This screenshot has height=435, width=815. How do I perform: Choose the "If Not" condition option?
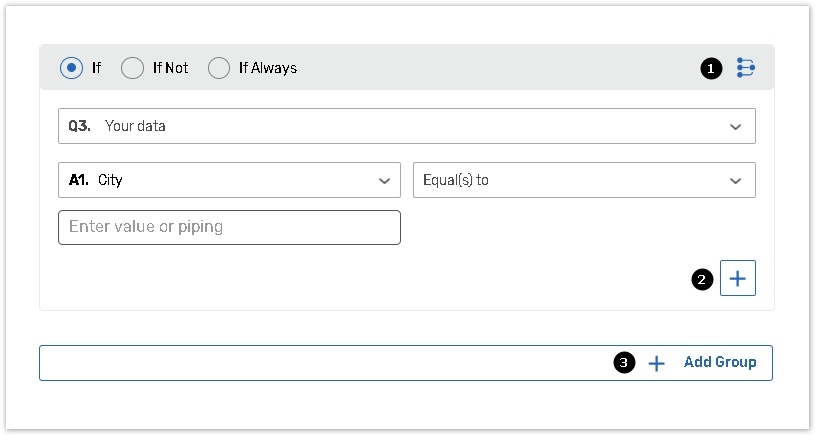133,68
